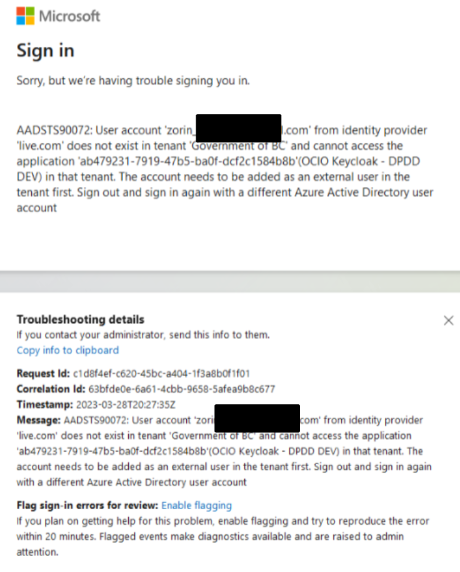Click the Copy info to clipboard link

click(68, 350)
